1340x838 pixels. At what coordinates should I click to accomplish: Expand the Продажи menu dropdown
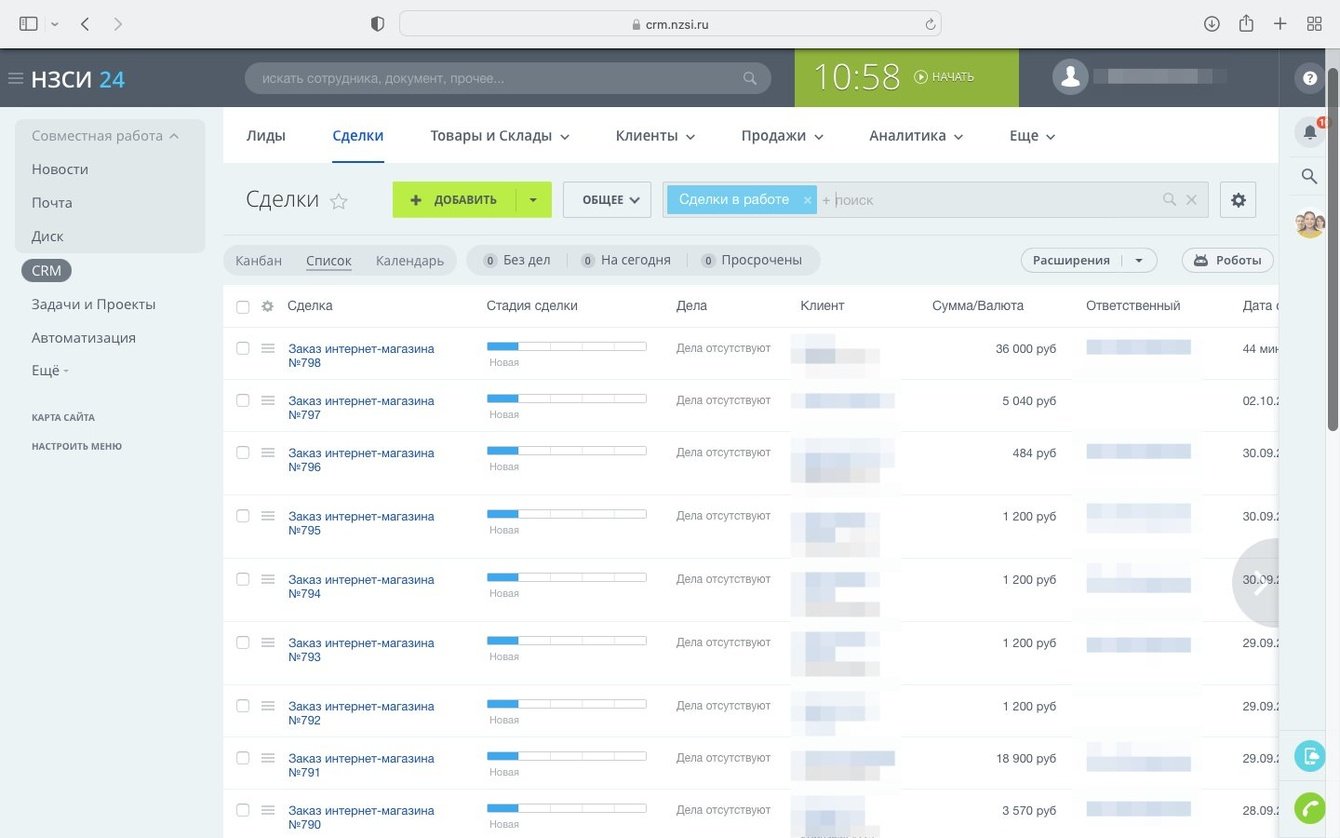[818, 137]
